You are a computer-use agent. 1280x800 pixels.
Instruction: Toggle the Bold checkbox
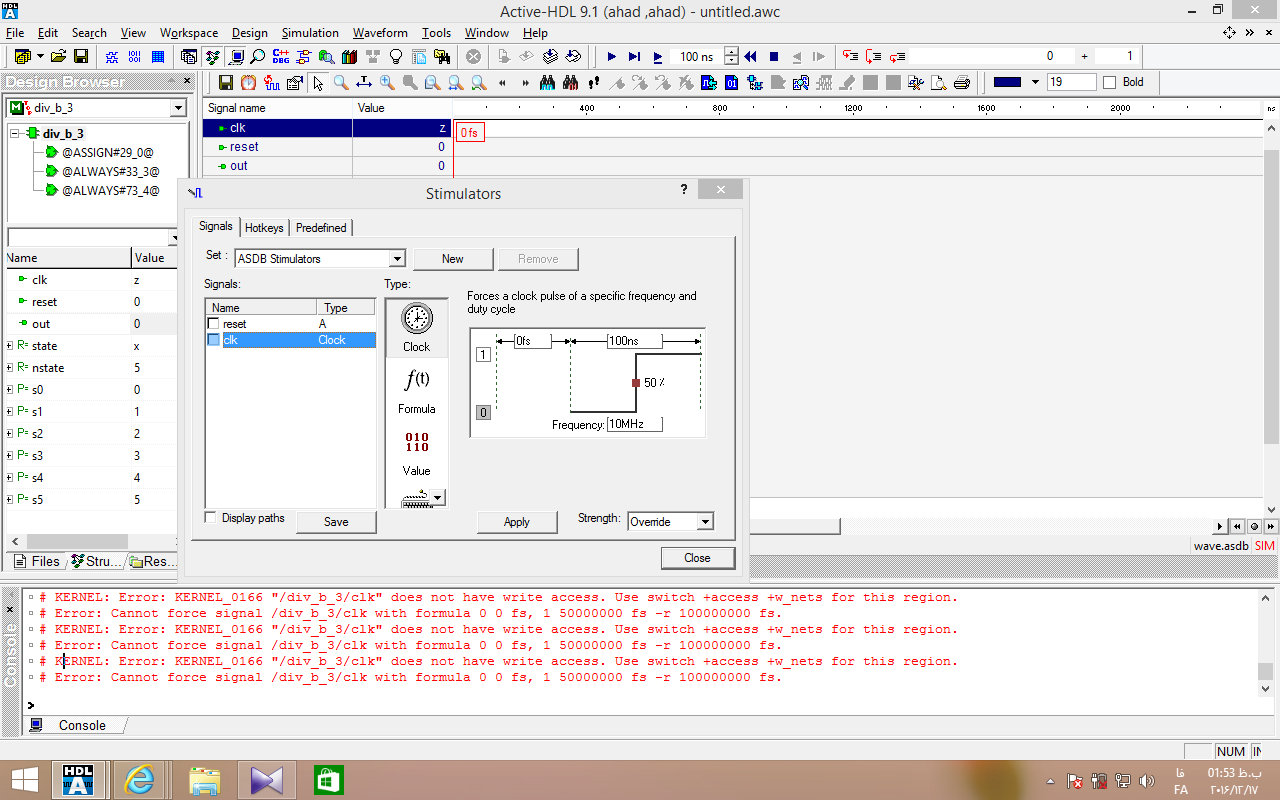click(x=1109, y=82)
